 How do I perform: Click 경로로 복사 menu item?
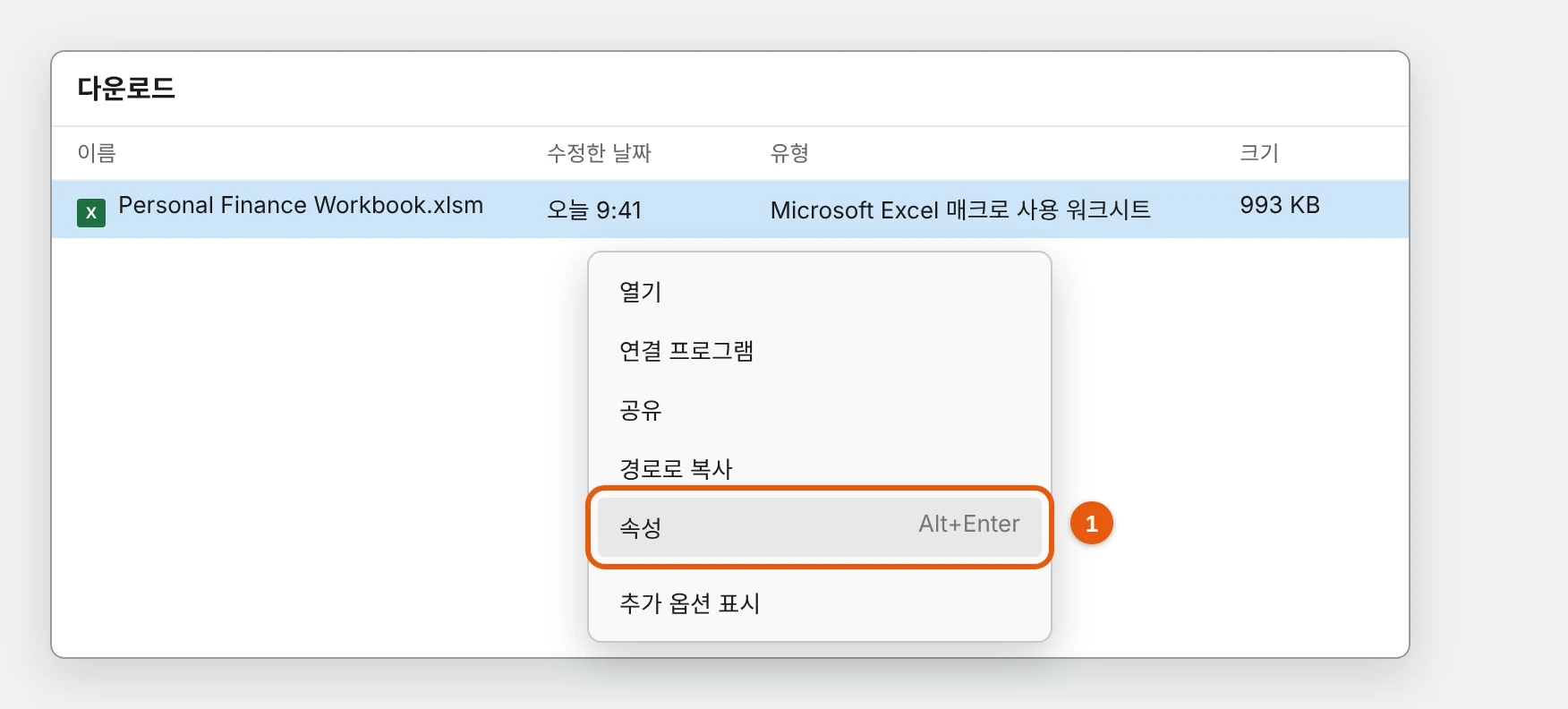(819, 468)
